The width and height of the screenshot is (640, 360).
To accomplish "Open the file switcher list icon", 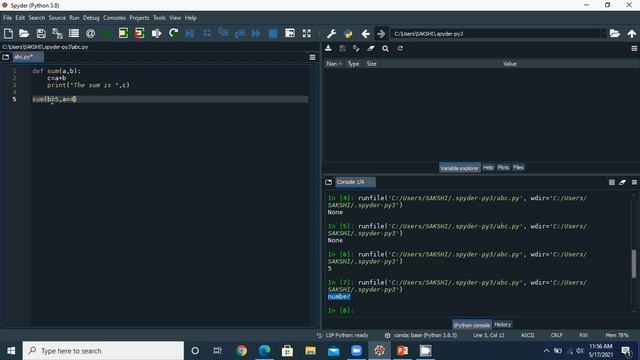I will [x=74, y=33].
